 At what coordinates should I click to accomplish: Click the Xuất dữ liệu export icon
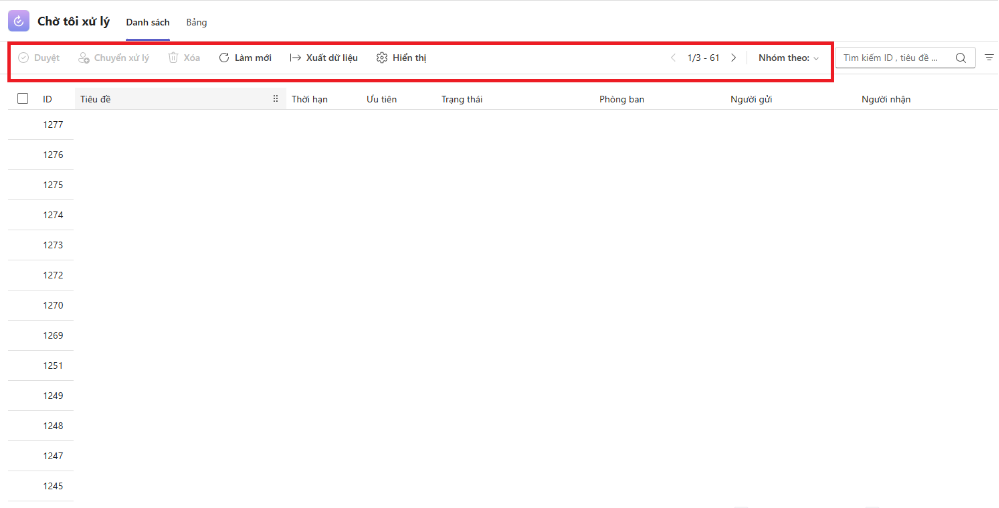(x=296, y=58)
